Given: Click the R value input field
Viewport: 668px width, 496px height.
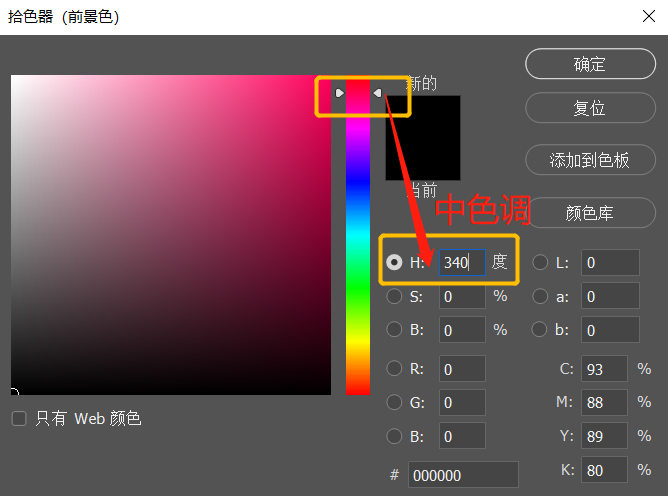Looking at the screenshot, I should click(462, 369).
